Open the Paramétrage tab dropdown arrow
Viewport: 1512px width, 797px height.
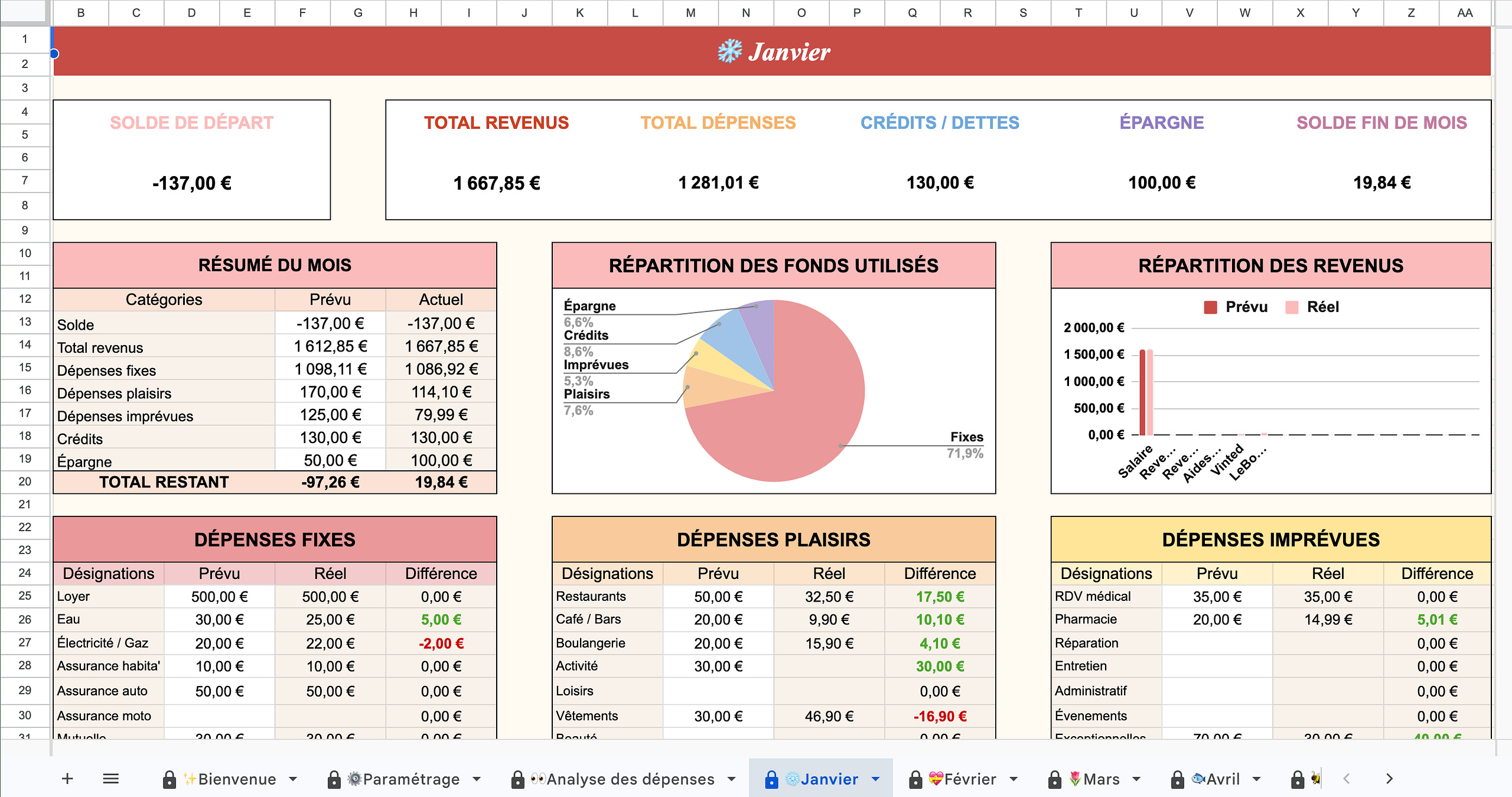pyautogui.click(x=477, y=779)
